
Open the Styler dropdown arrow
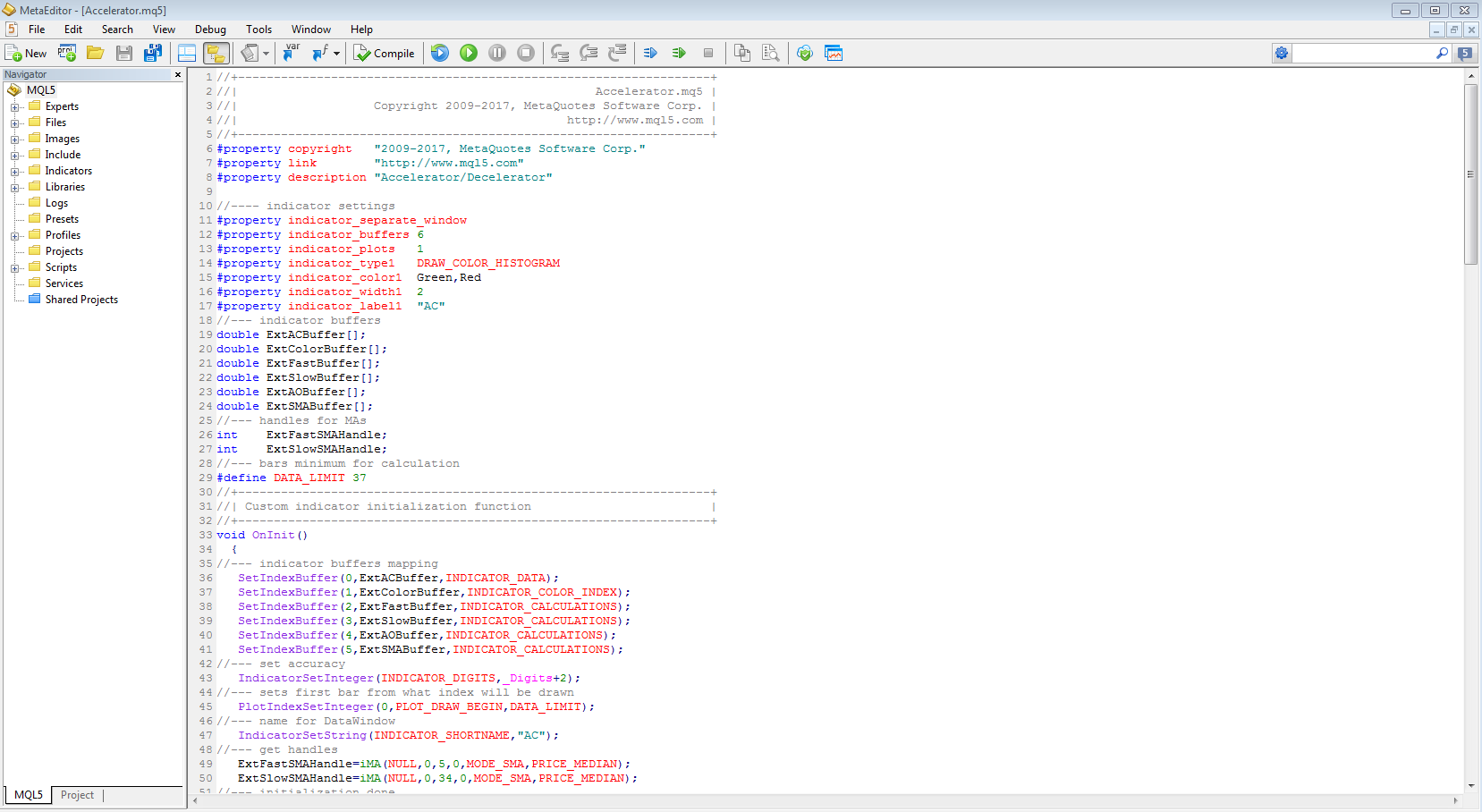point(266,54)
